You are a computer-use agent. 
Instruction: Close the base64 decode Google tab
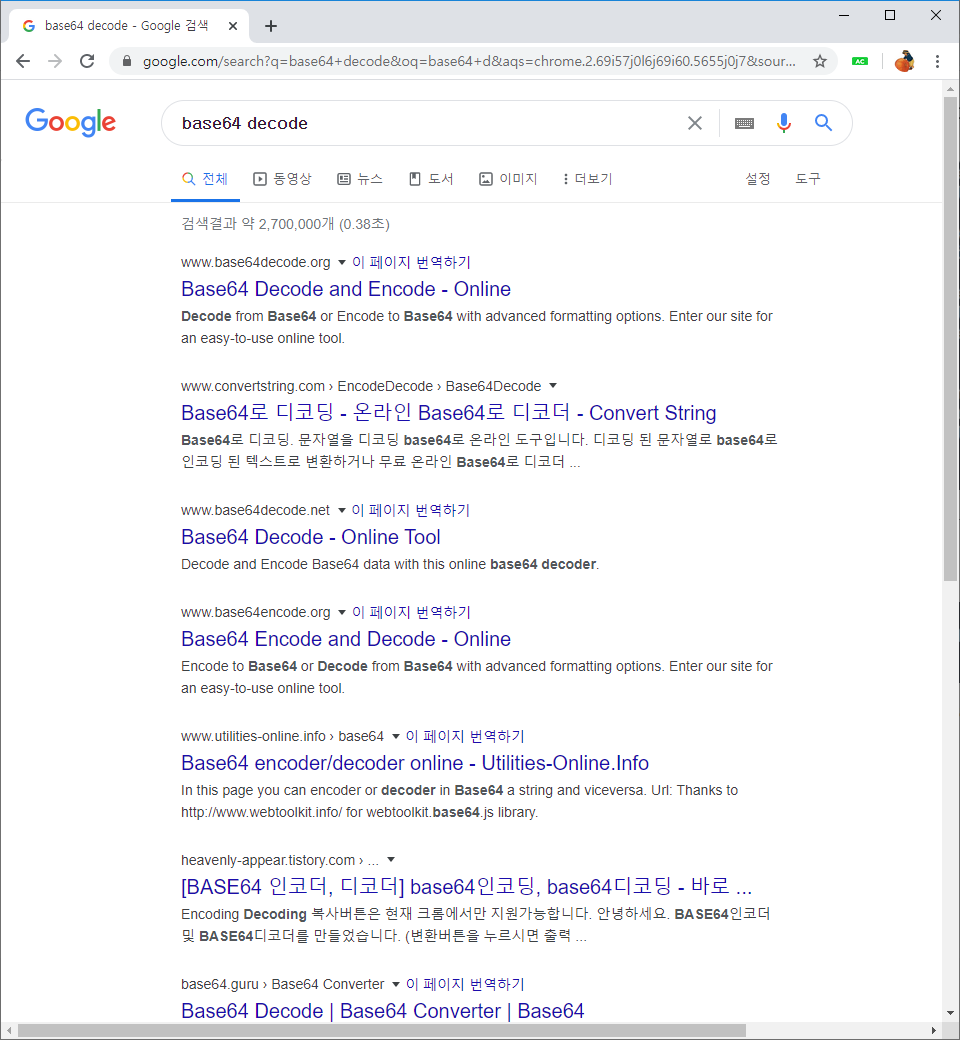click(233, 26)
